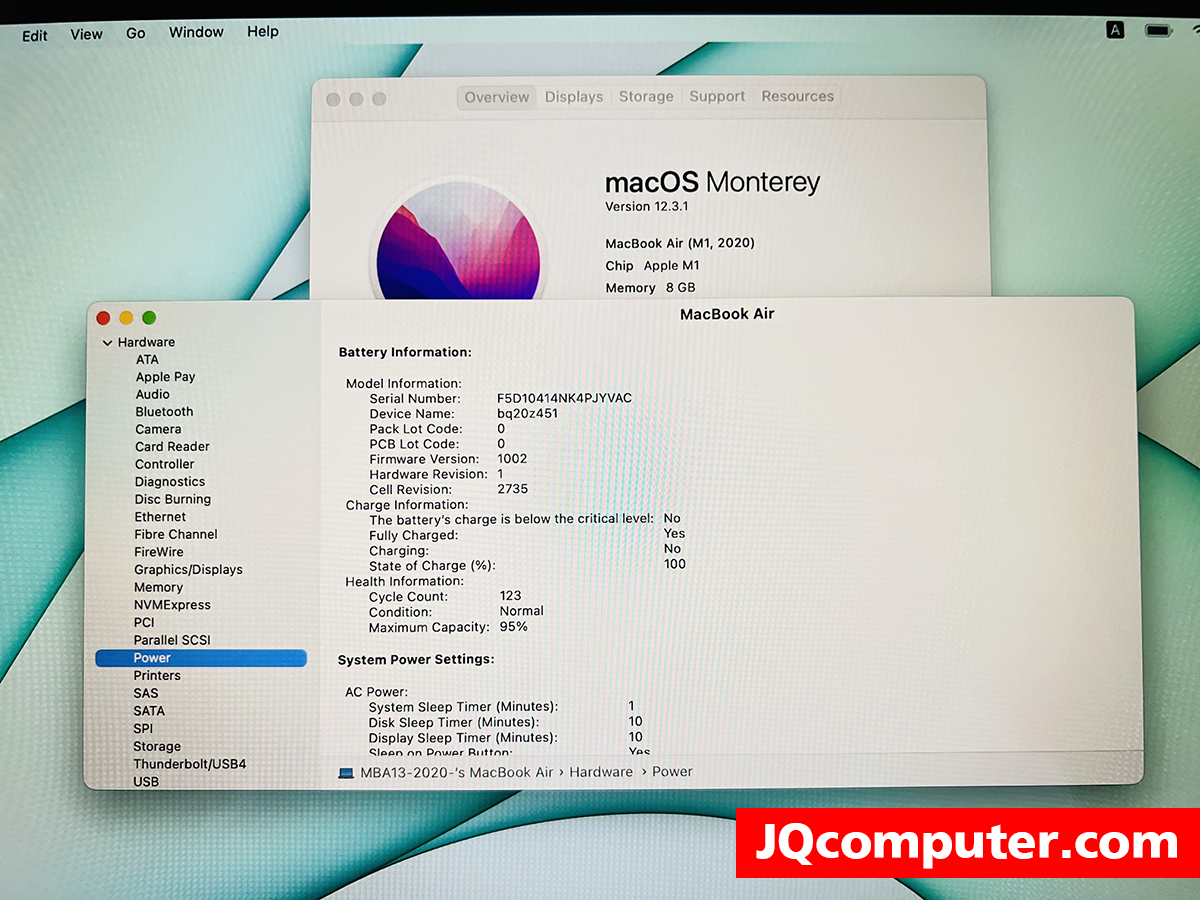Click Power in the path bar
This screenshot has width=1200, height=900.
click(673, 772)
